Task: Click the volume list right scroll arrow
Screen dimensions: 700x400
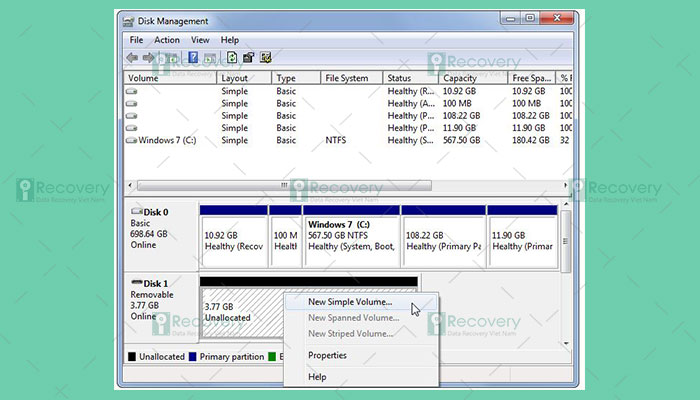Action: pyautogui.click(x=566, y=185)
